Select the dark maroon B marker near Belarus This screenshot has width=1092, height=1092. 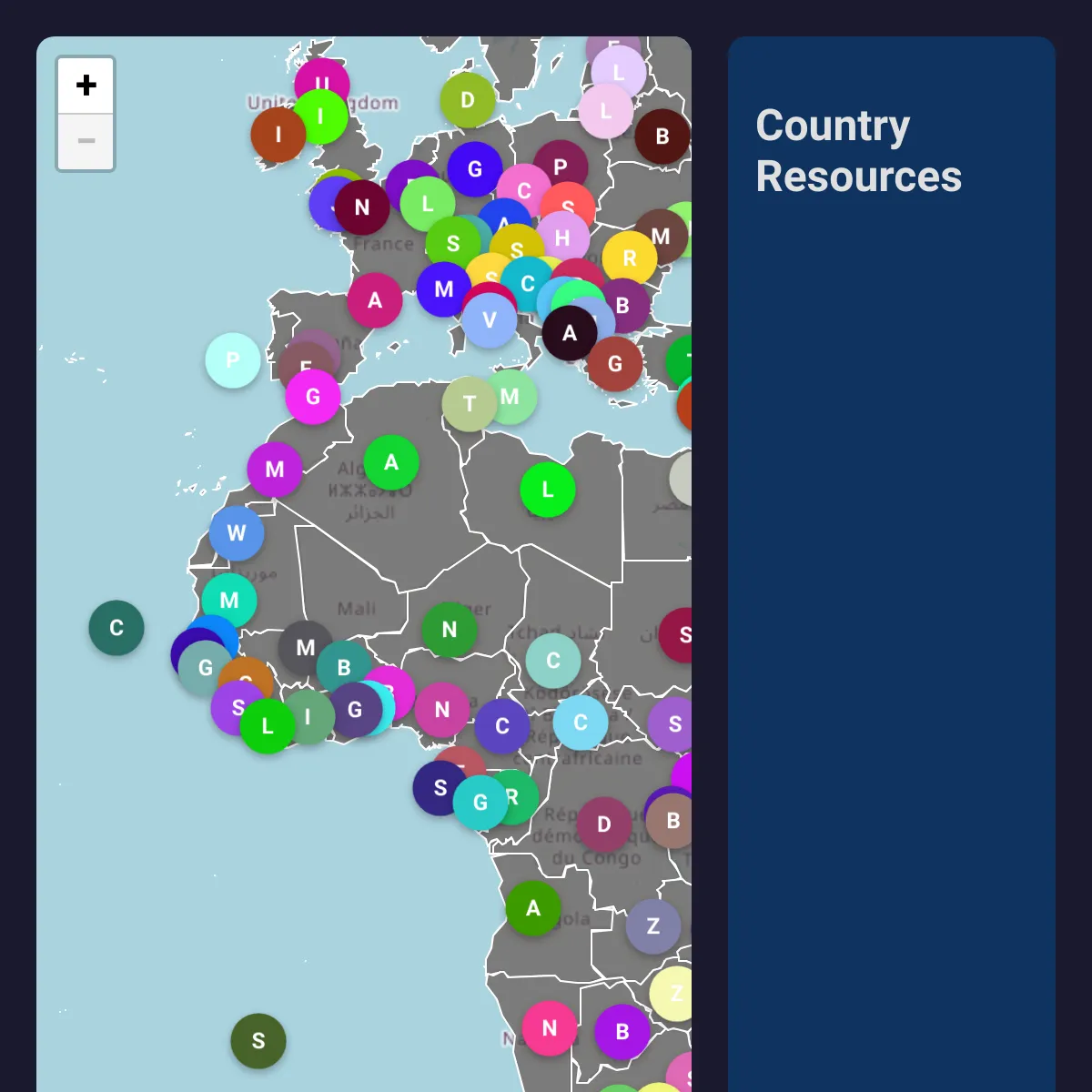(x=662, y=136)
